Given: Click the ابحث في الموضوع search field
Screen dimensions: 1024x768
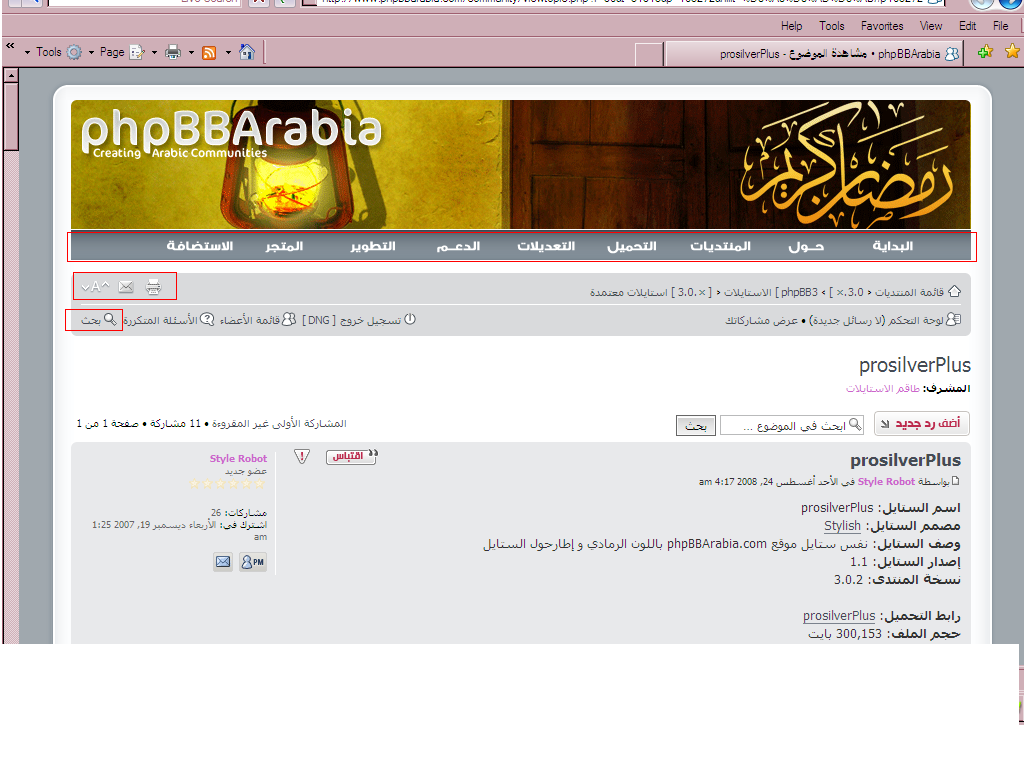Looking at the screenshot, I should pos(792,426).
